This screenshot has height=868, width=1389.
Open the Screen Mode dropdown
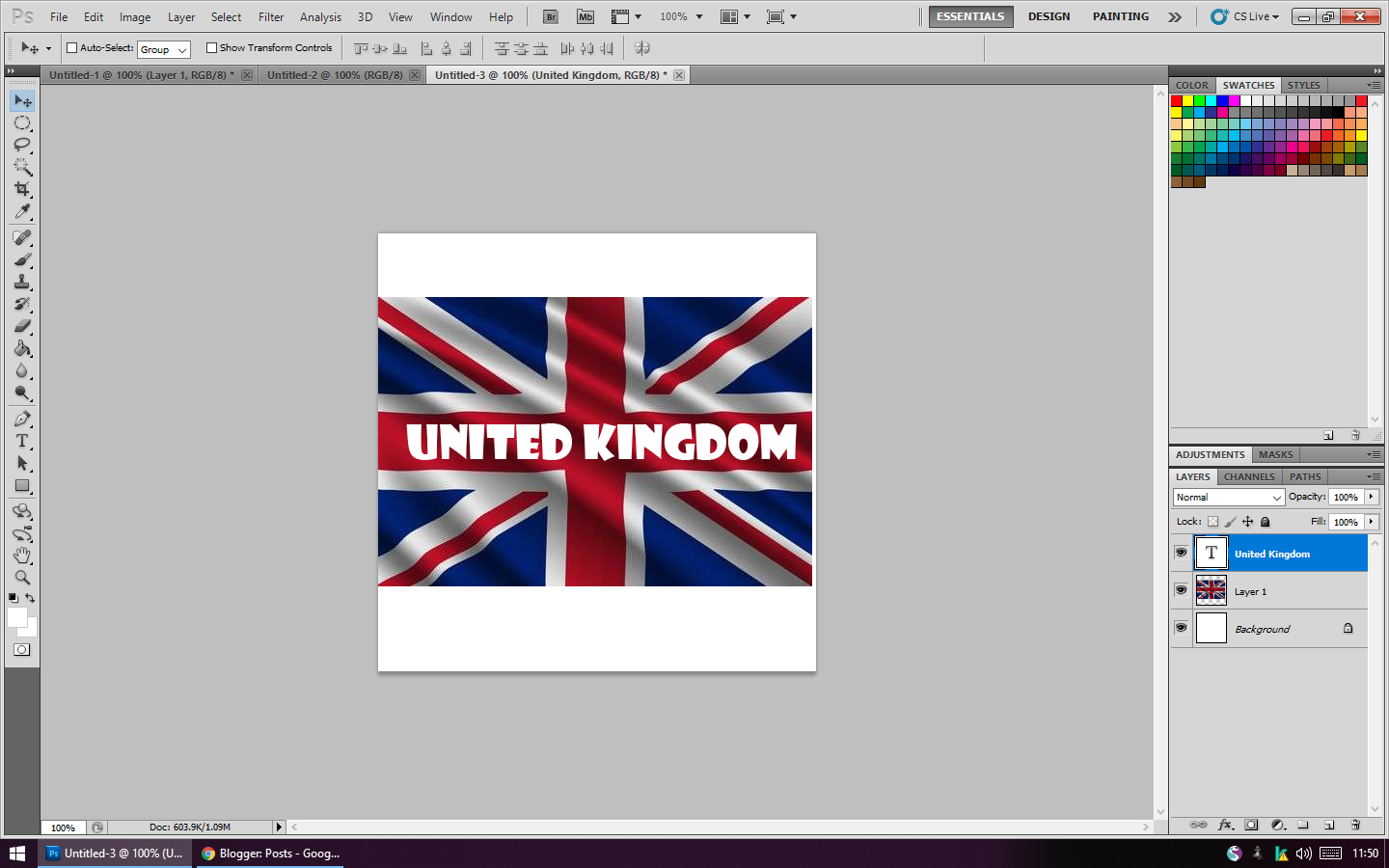pyautogui.click(x=781, y=16)
